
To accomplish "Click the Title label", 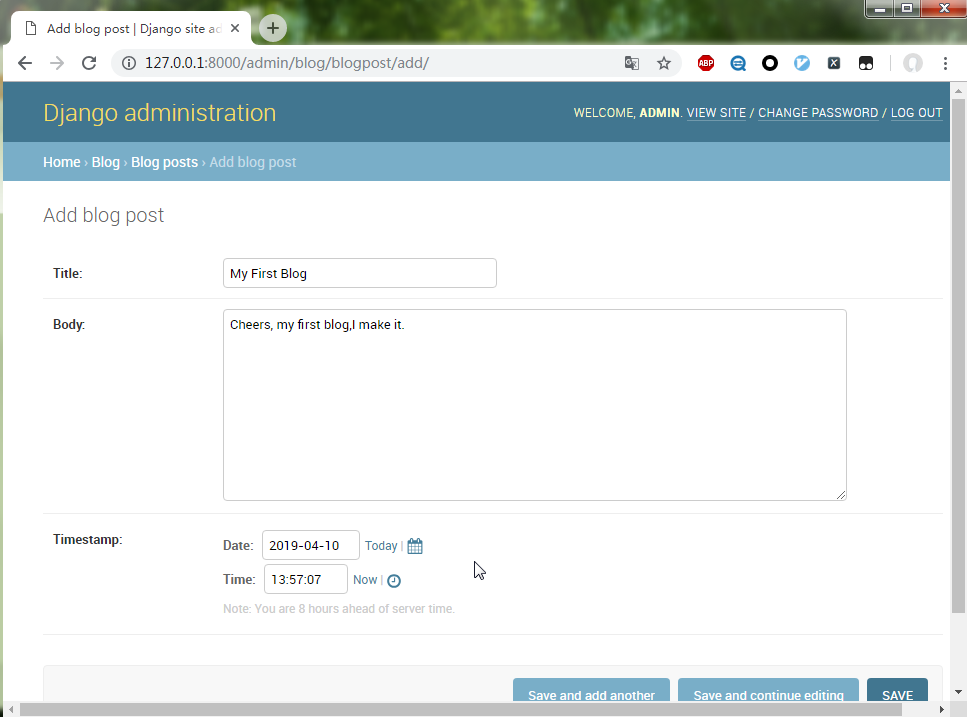I will tap(67, 273).
